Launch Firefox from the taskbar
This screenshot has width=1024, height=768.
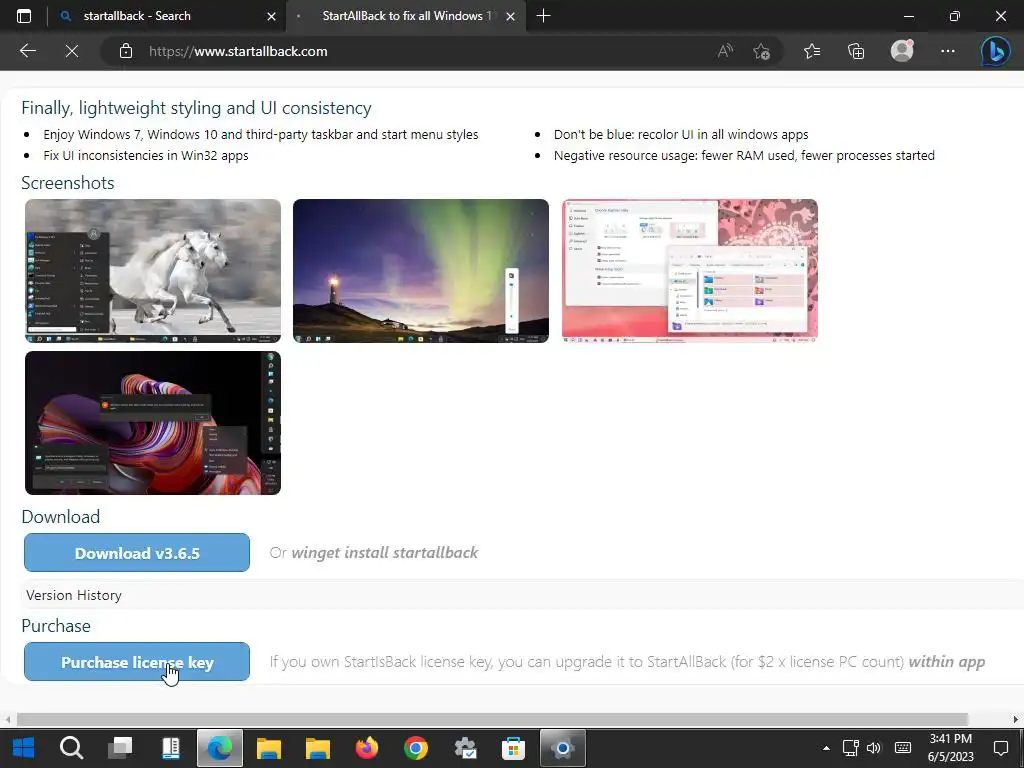[x=366, y=748]
